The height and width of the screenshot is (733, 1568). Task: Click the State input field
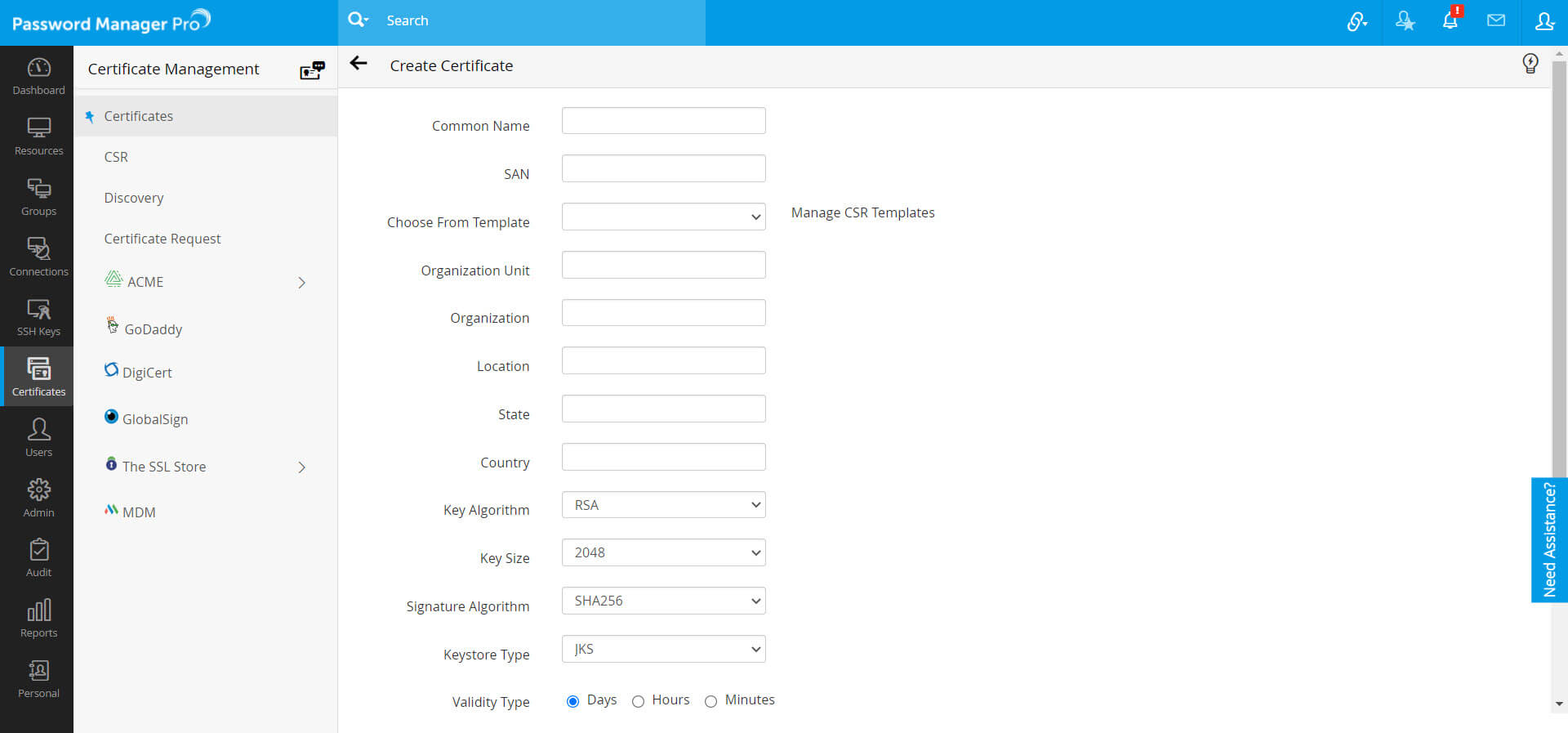(663, 409)
